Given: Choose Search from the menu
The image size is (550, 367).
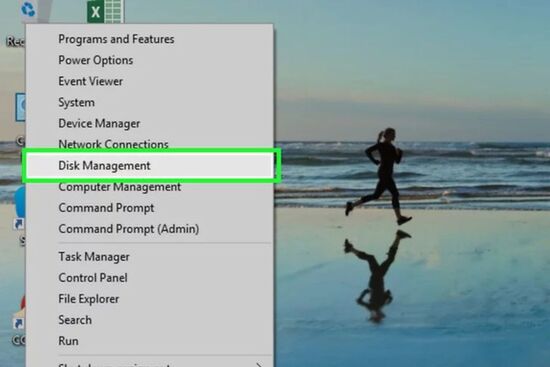Looking at the screenshot, I should [x=149, y=320].
